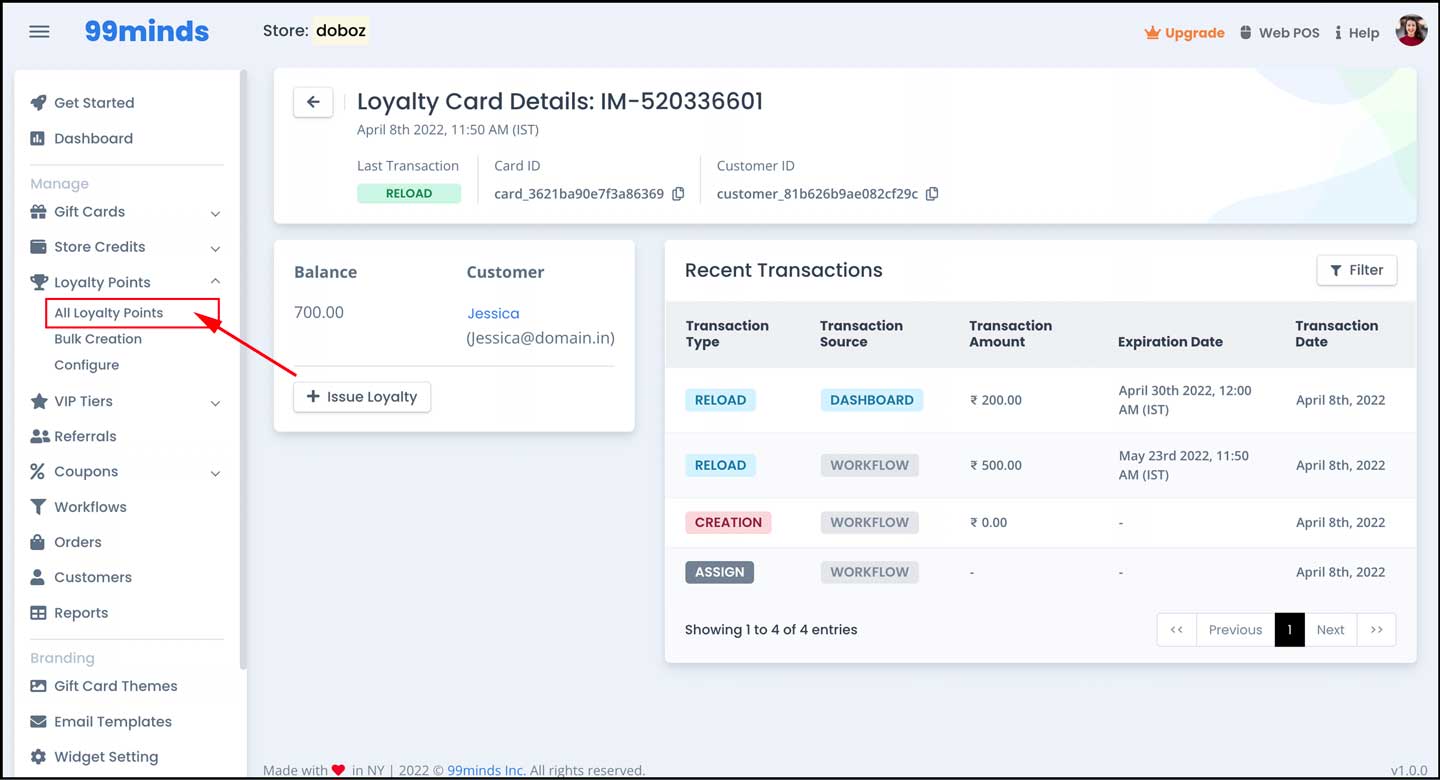This screenshot has width=1440, height=780.
Task: Open the Workflows menu item
Action: tap(90, 507)
